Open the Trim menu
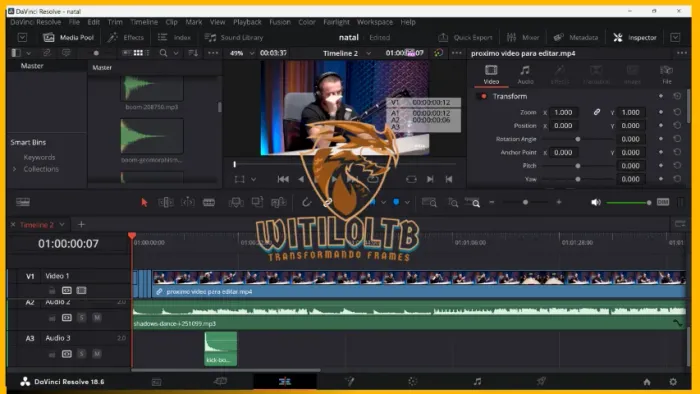 tap(115, 22)
